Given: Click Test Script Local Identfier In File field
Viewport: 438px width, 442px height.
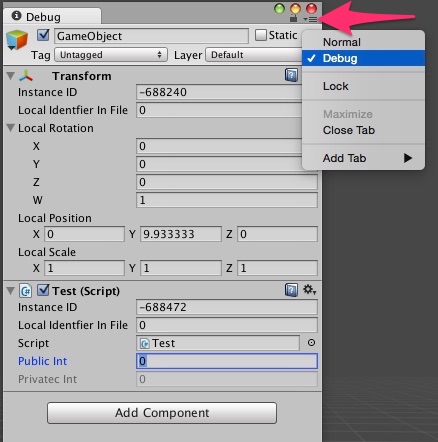Looking at the screenshot, I should pyautogui.click(x=227, y=325).
